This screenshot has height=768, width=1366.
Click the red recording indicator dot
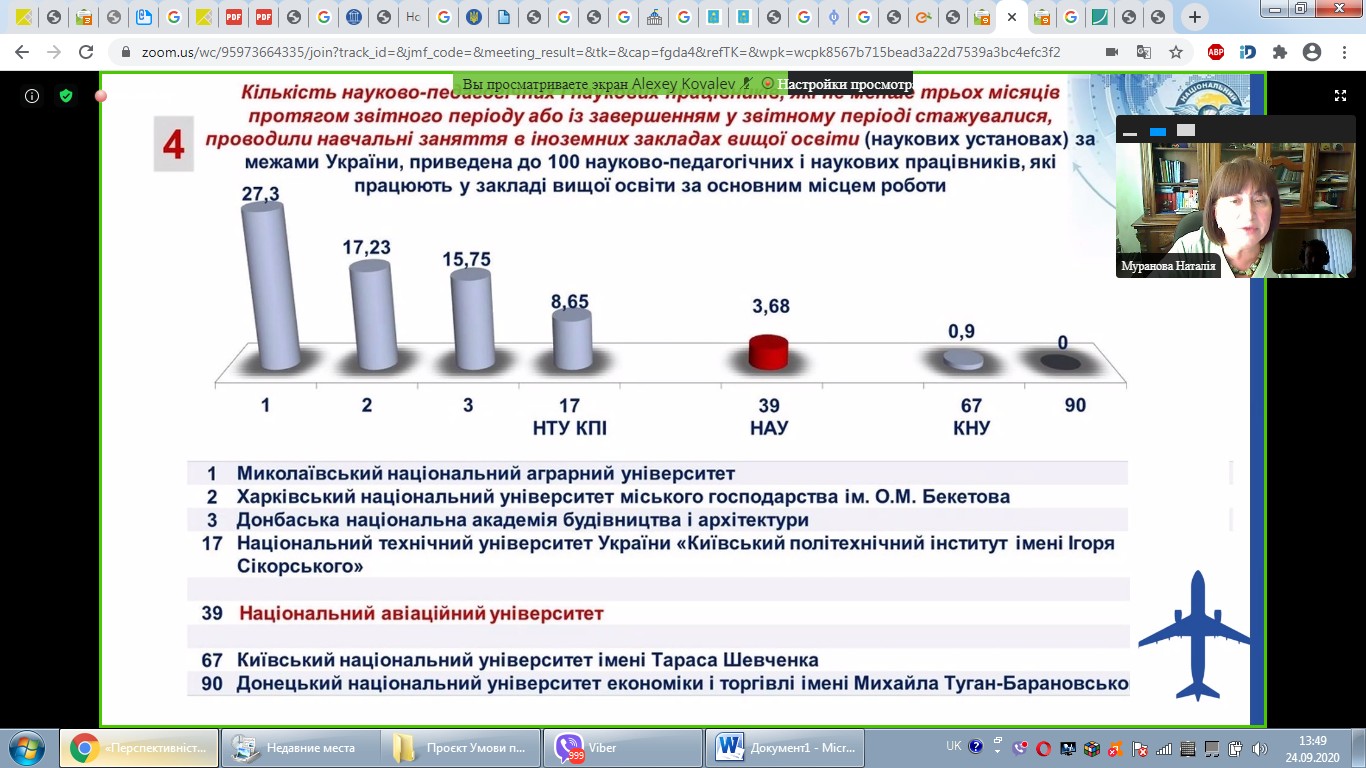pyautogui.click(x=100, y=96)
